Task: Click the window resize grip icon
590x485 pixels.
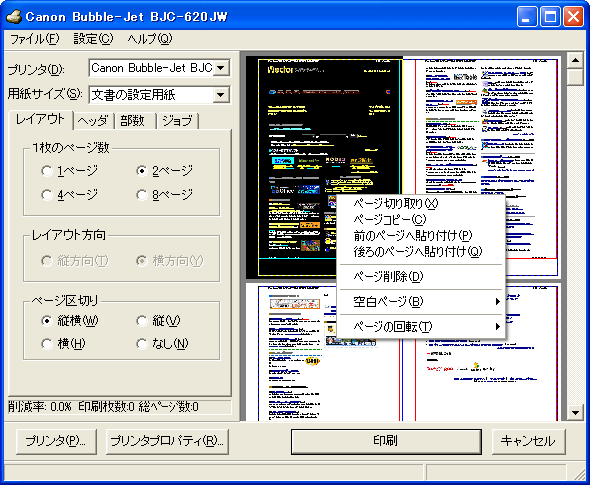Action: pos(580,475)
